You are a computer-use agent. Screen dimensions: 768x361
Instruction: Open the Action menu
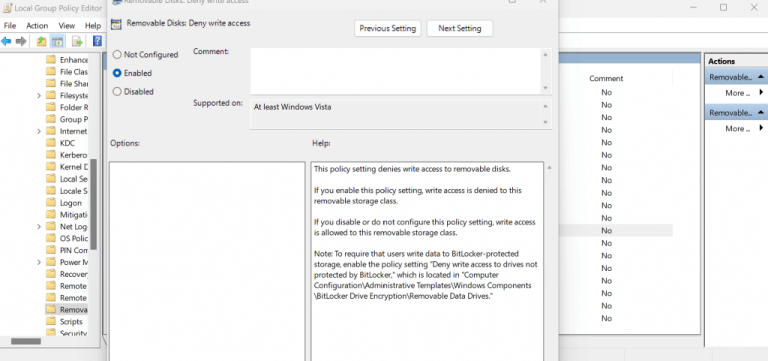(37, 25)
